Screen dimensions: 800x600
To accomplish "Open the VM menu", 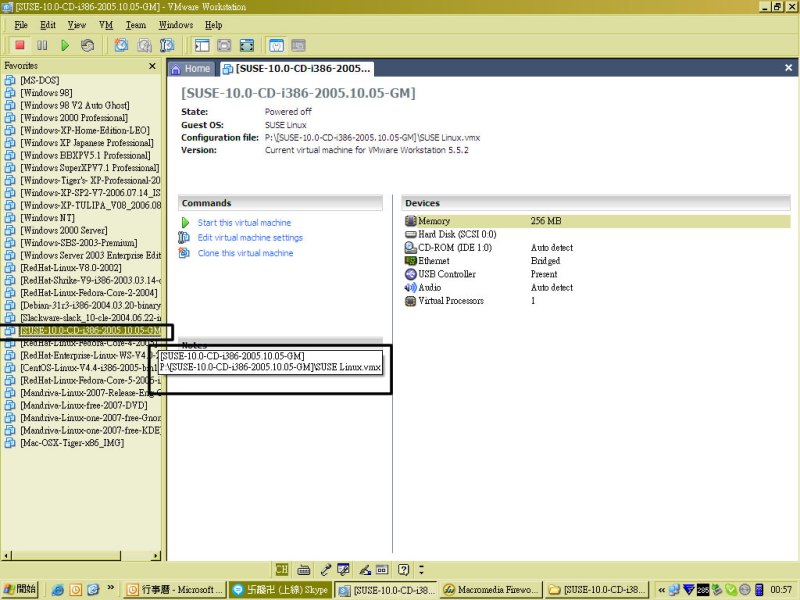I will 106,25.
